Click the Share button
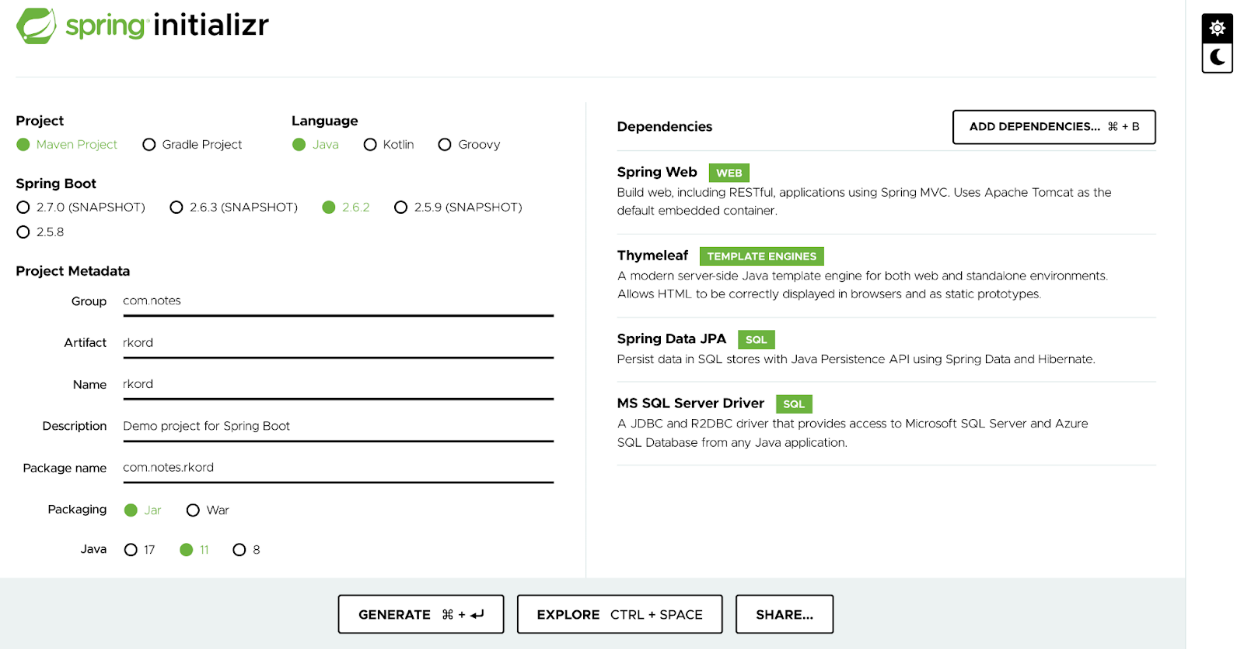This screenshot has width=1244, height=649. click(x=785, y=615)
